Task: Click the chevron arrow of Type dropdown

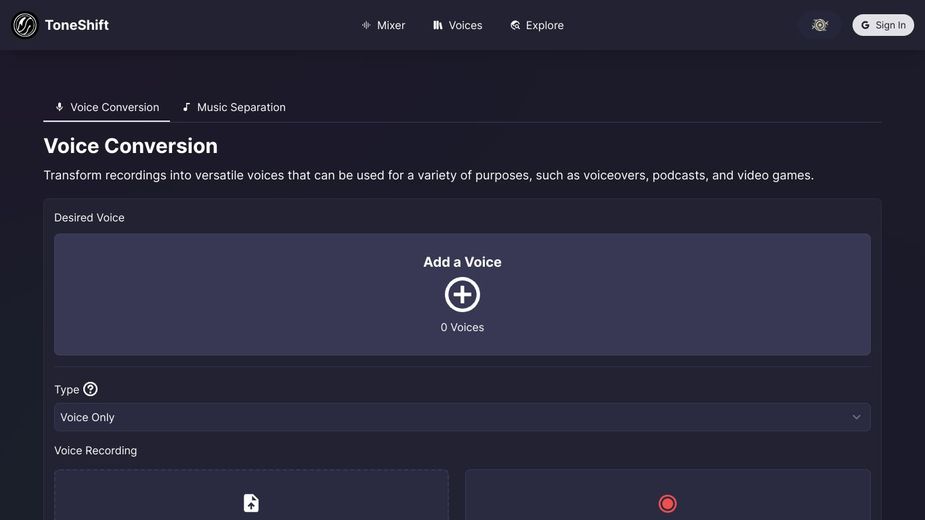Action: [x=856, y=417]
